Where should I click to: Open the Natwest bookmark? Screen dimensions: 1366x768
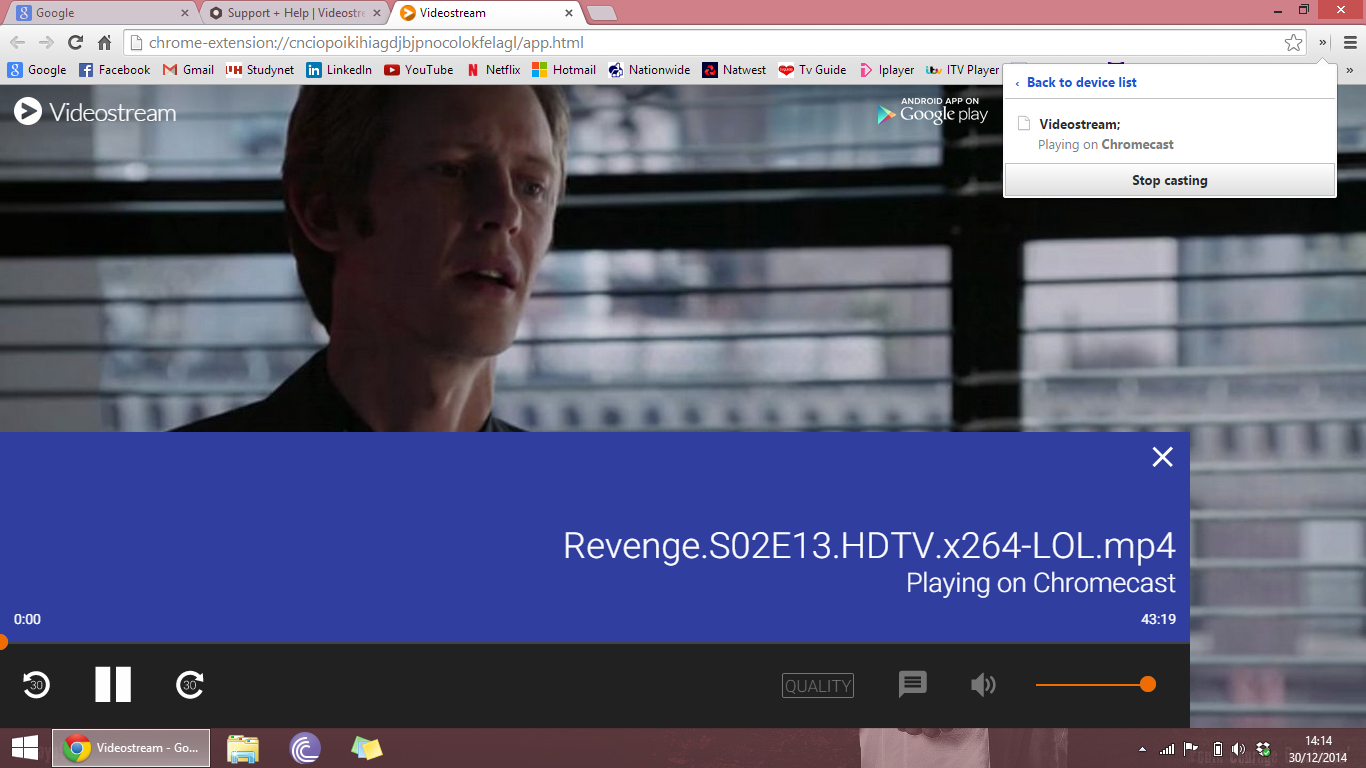pyautogui.click(x=734, y=70)
